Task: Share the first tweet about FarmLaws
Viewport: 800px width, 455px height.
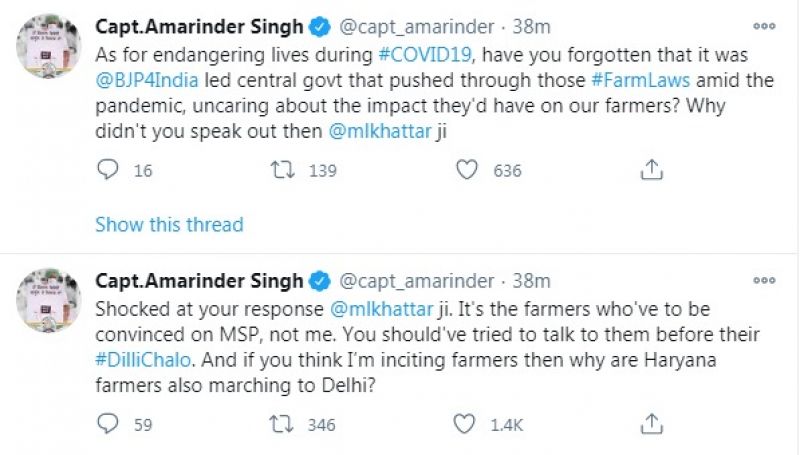Action: click(651, 170)
